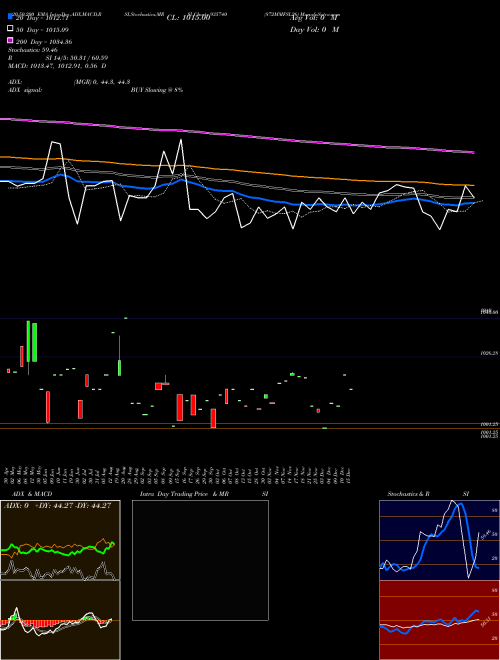Click the MACD values line

(x=57, y=66)
